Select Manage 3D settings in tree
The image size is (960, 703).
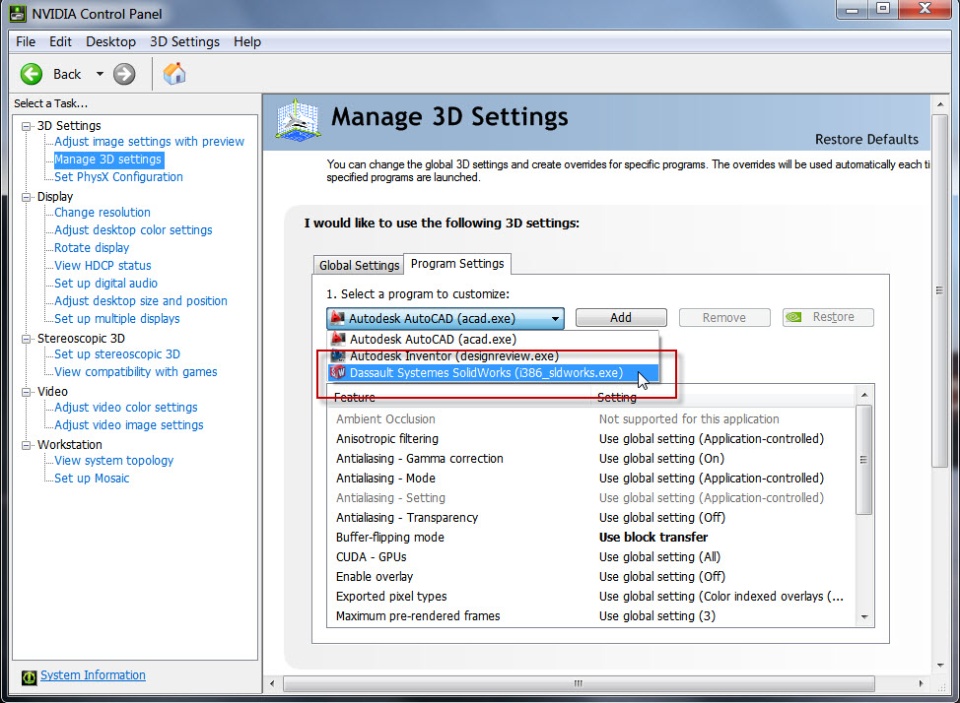108,159
